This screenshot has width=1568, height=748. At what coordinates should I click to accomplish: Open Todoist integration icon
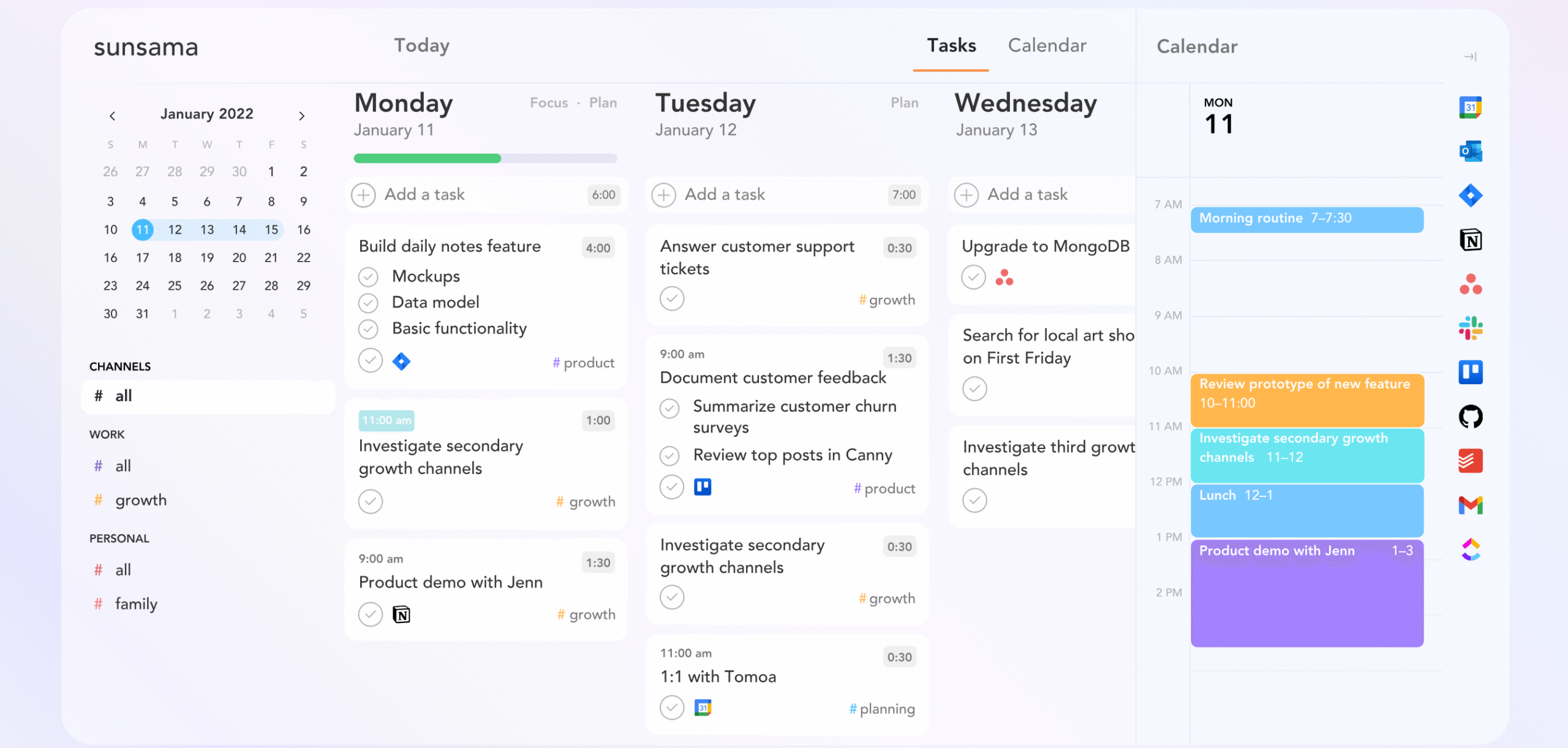[x=1470, y=461]
